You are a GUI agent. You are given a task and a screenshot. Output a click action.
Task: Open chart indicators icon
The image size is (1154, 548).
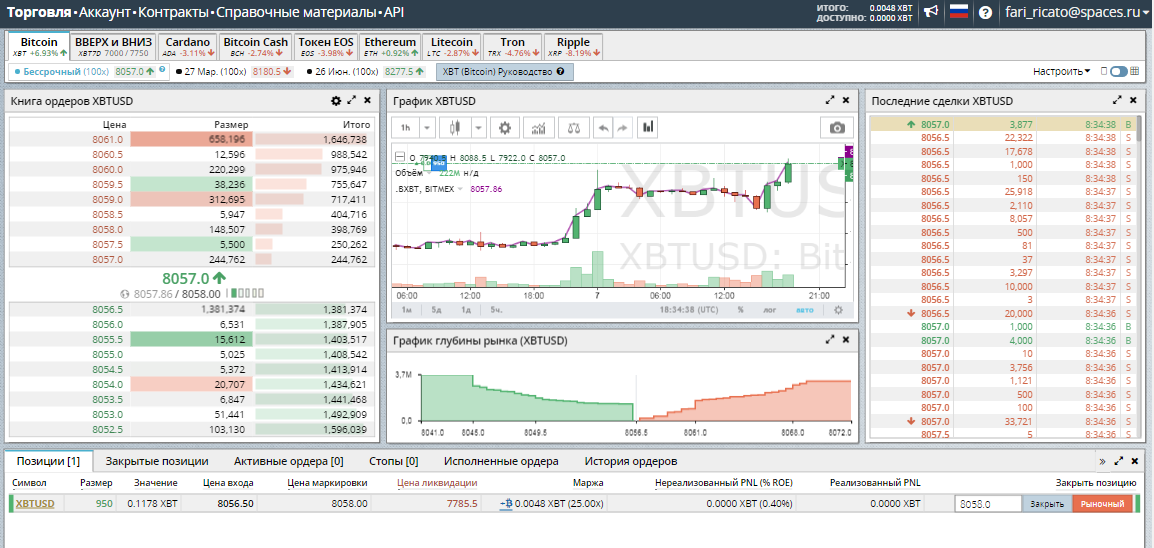(x=539, y=127)
